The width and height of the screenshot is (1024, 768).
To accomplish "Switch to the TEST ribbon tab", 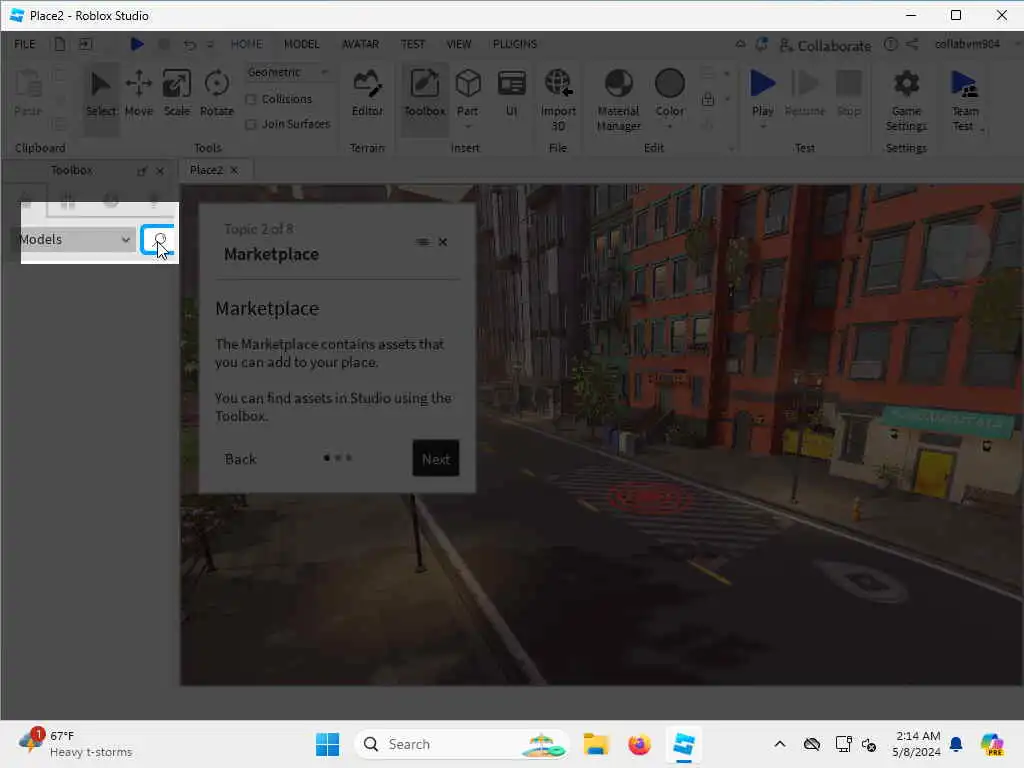I will [413, 44].
